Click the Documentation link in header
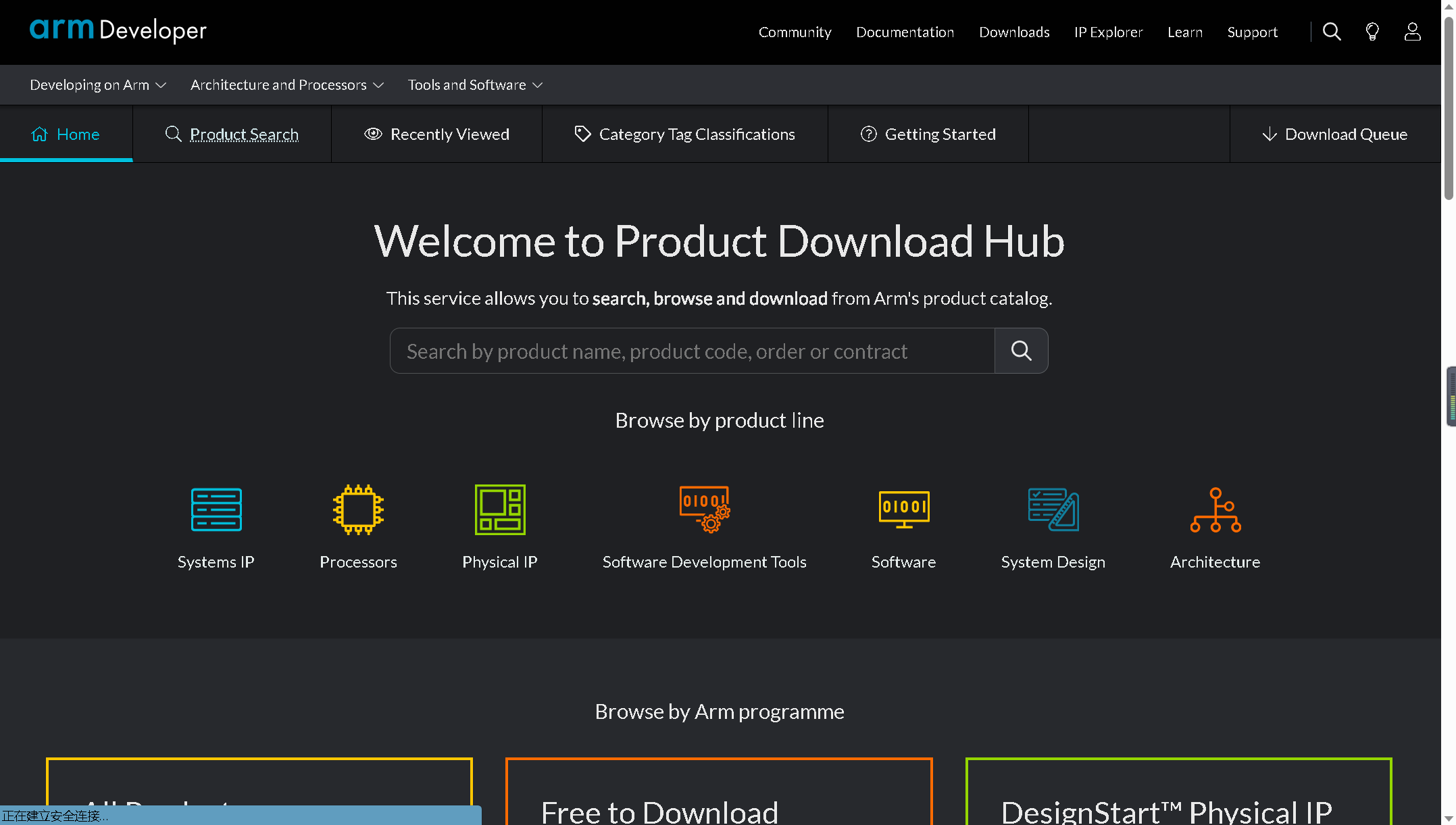The width and height of the screenshot is (1456, 825). (905, 32)
